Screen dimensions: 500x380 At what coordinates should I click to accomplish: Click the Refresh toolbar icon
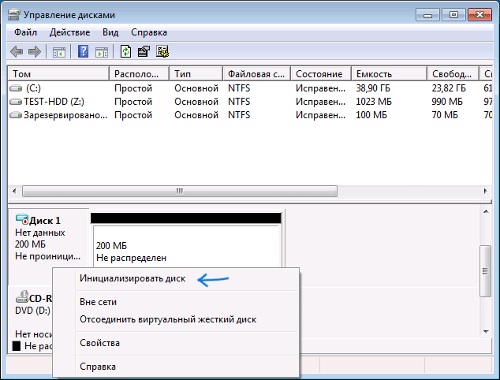125,52
